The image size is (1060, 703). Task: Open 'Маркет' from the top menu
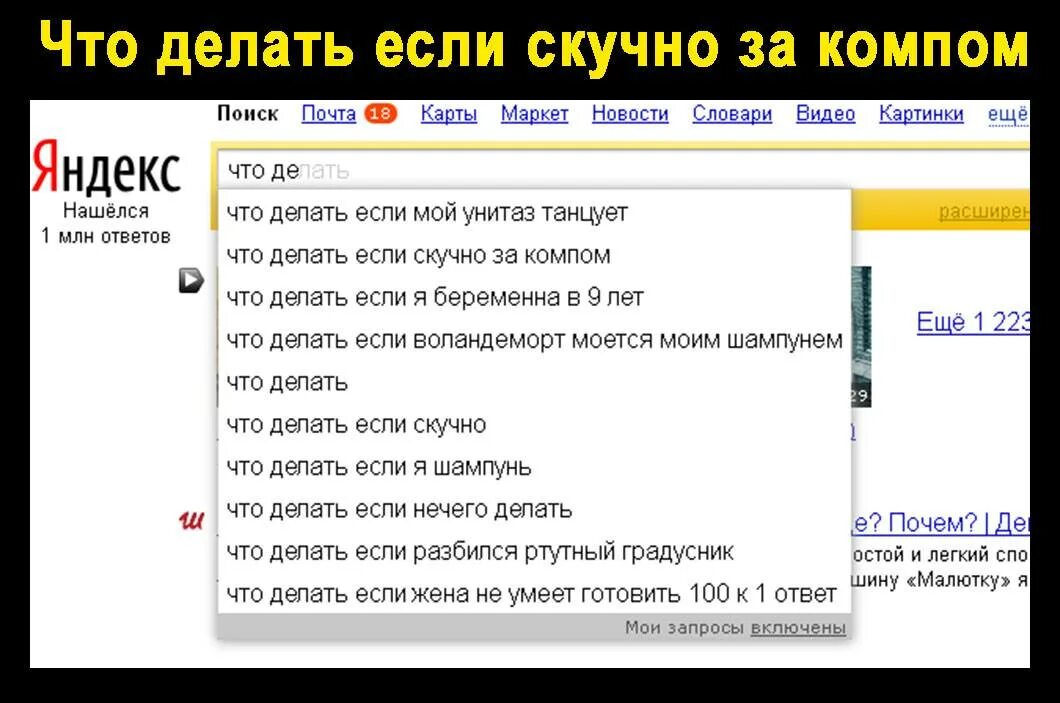(x=534, y=114)
